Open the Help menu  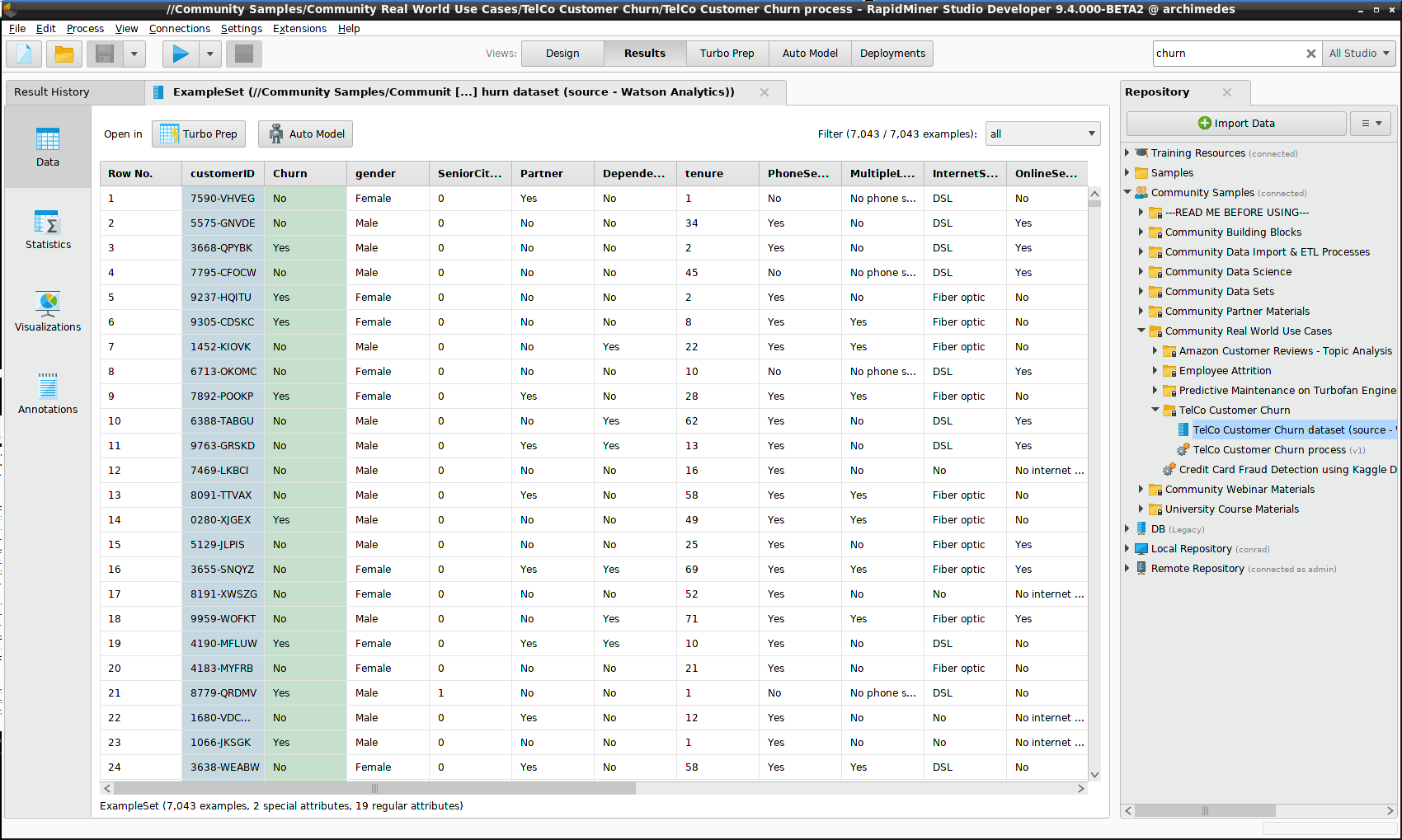pyautogui.click(x=349, y=29)
